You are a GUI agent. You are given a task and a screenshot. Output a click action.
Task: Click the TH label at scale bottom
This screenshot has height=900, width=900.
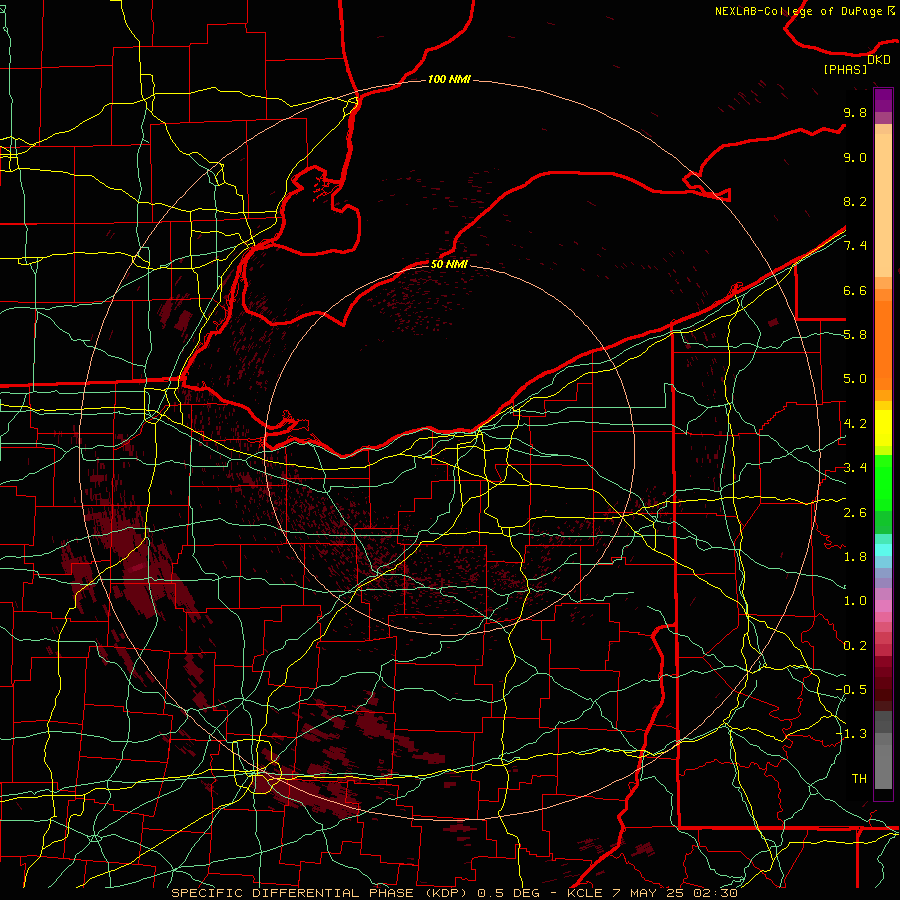coord(859,779)
